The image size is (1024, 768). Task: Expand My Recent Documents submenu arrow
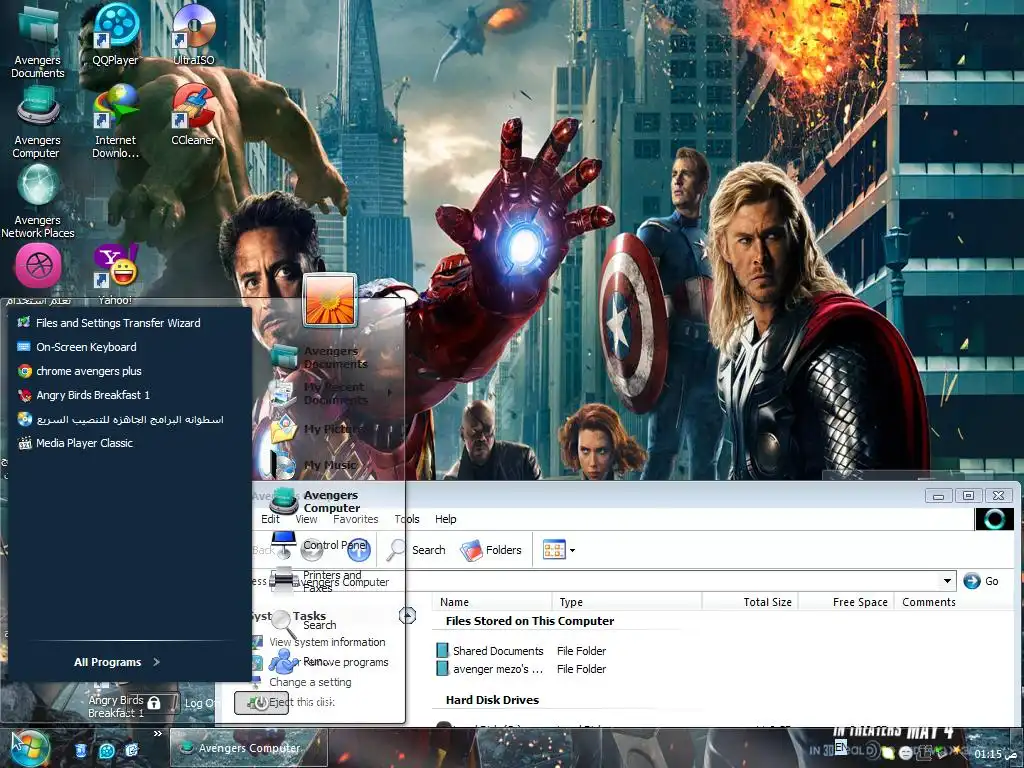(390, 392)
